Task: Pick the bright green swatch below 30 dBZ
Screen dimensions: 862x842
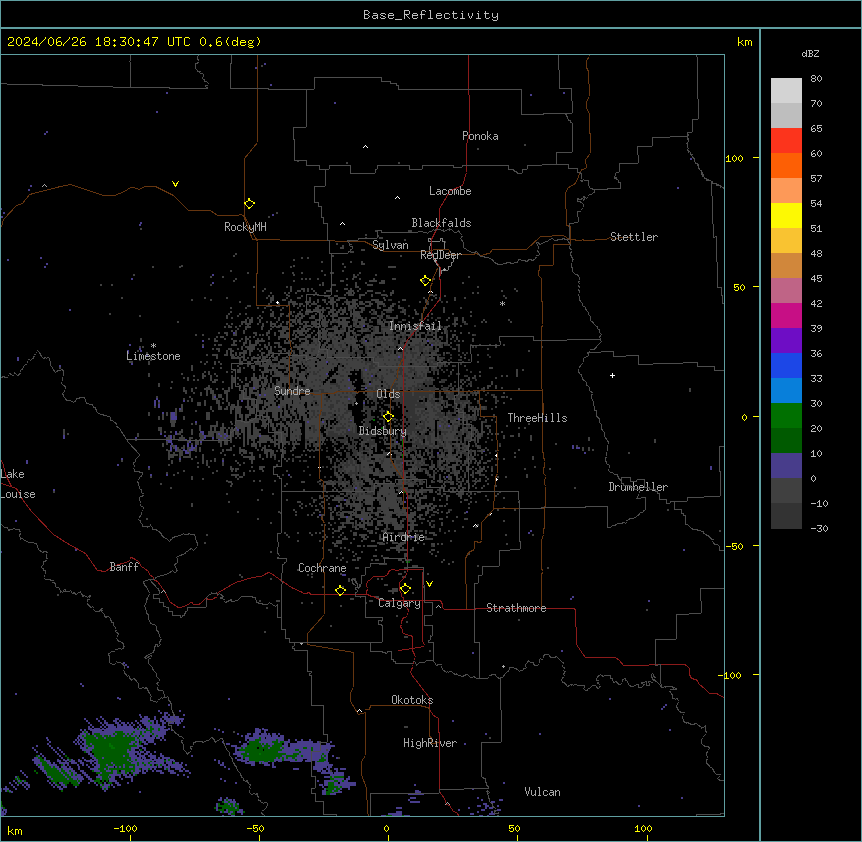Action: (x=786, y=416)
